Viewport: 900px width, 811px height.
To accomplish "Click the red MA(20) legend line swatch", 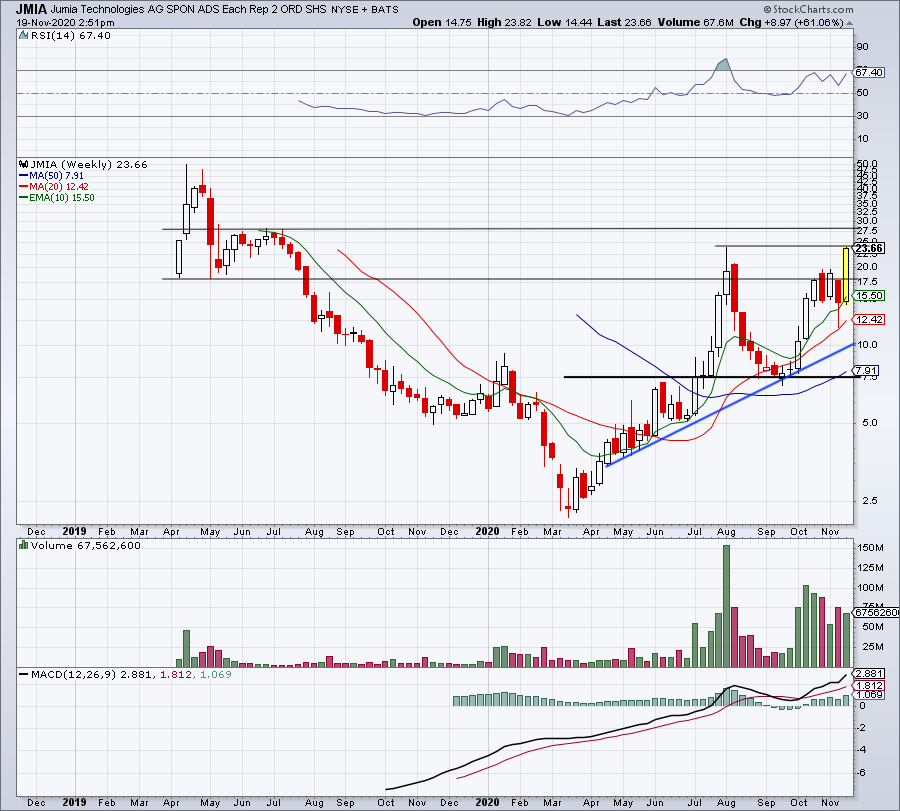I will 24,187.
